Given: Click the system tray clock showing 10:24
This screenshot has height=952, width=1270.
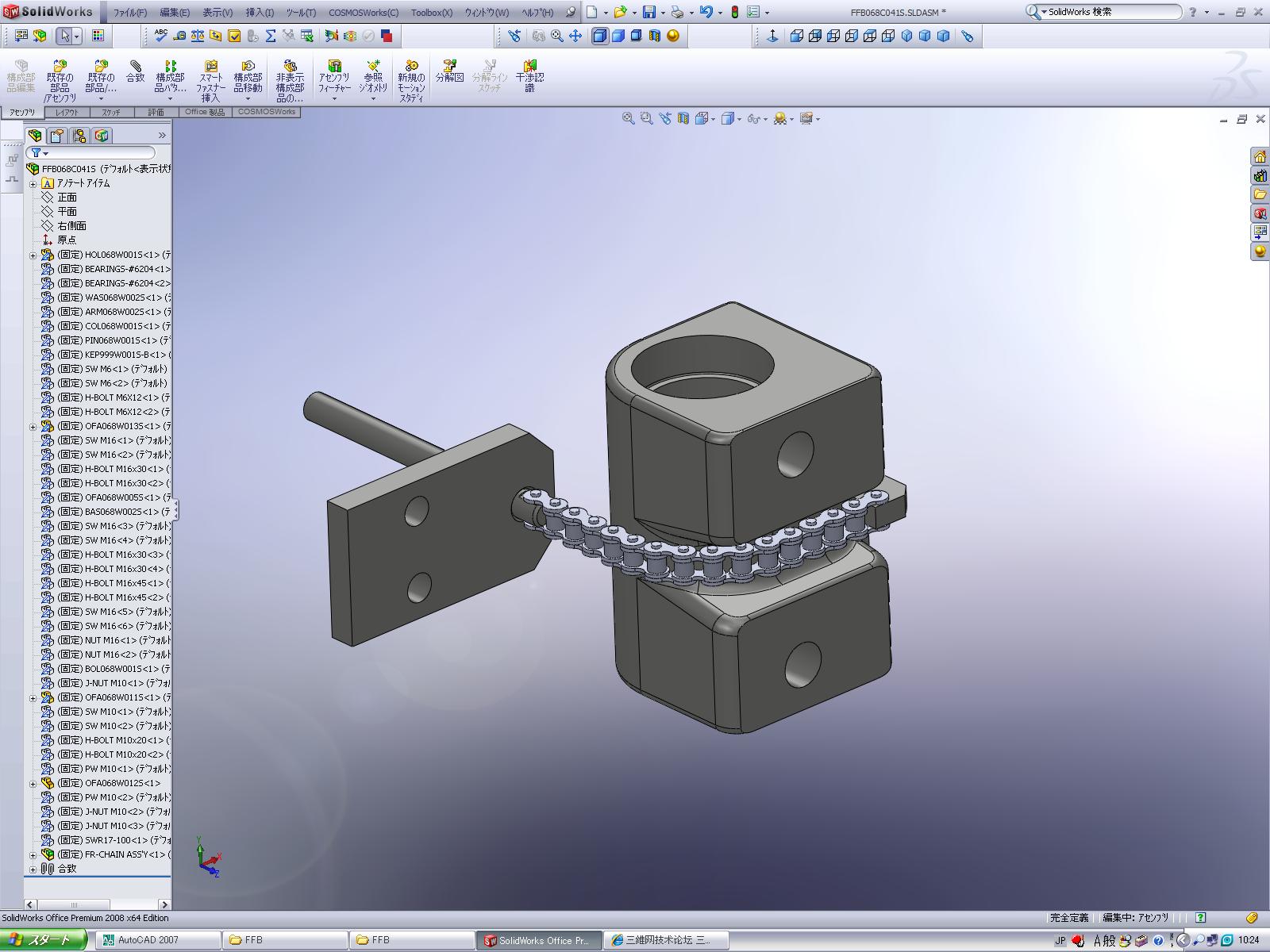Looking at the screenshot, I should (1249, 940).
